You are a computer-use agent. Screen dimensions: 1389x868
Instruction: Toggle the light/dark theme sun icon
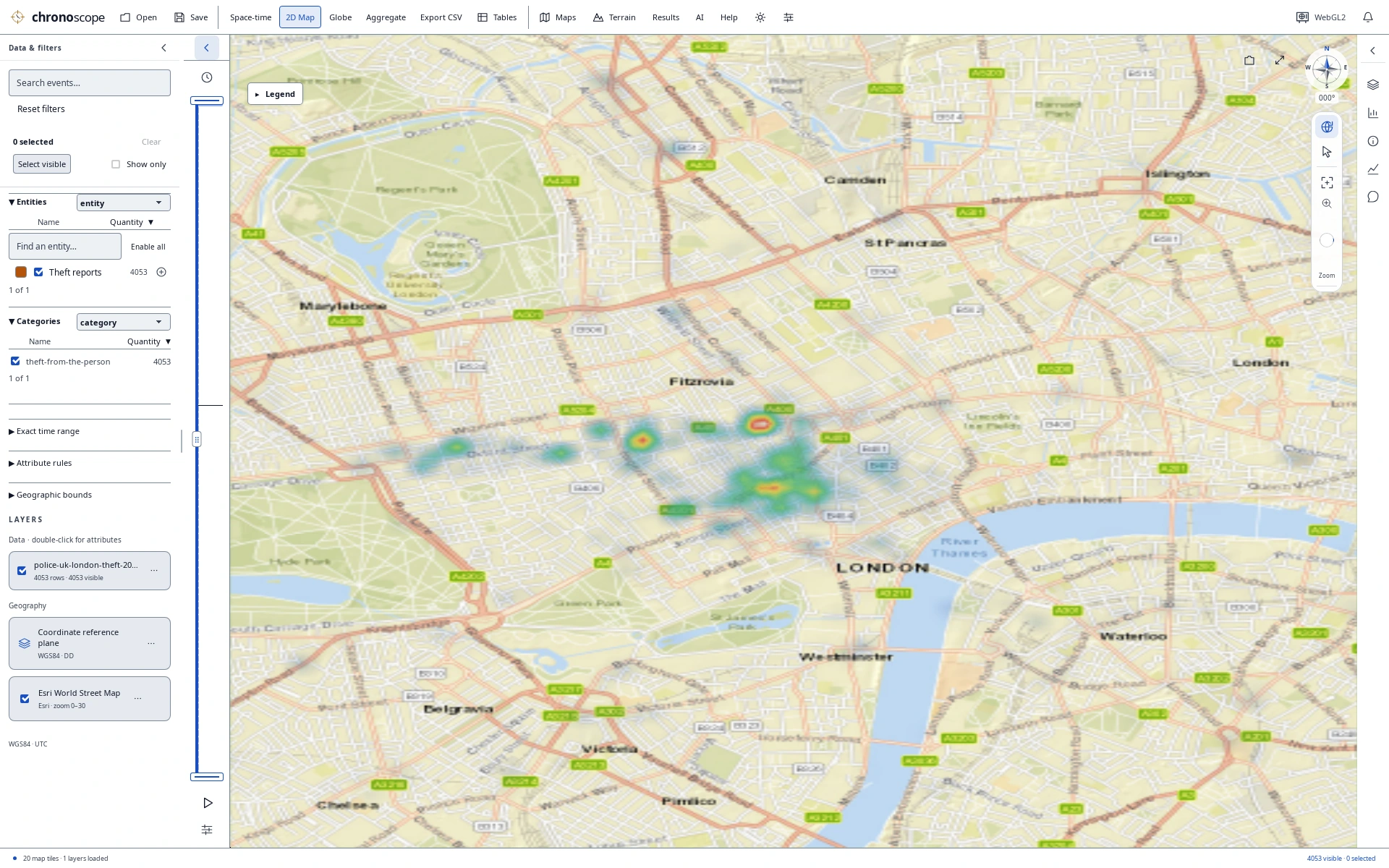click(760, 17)
